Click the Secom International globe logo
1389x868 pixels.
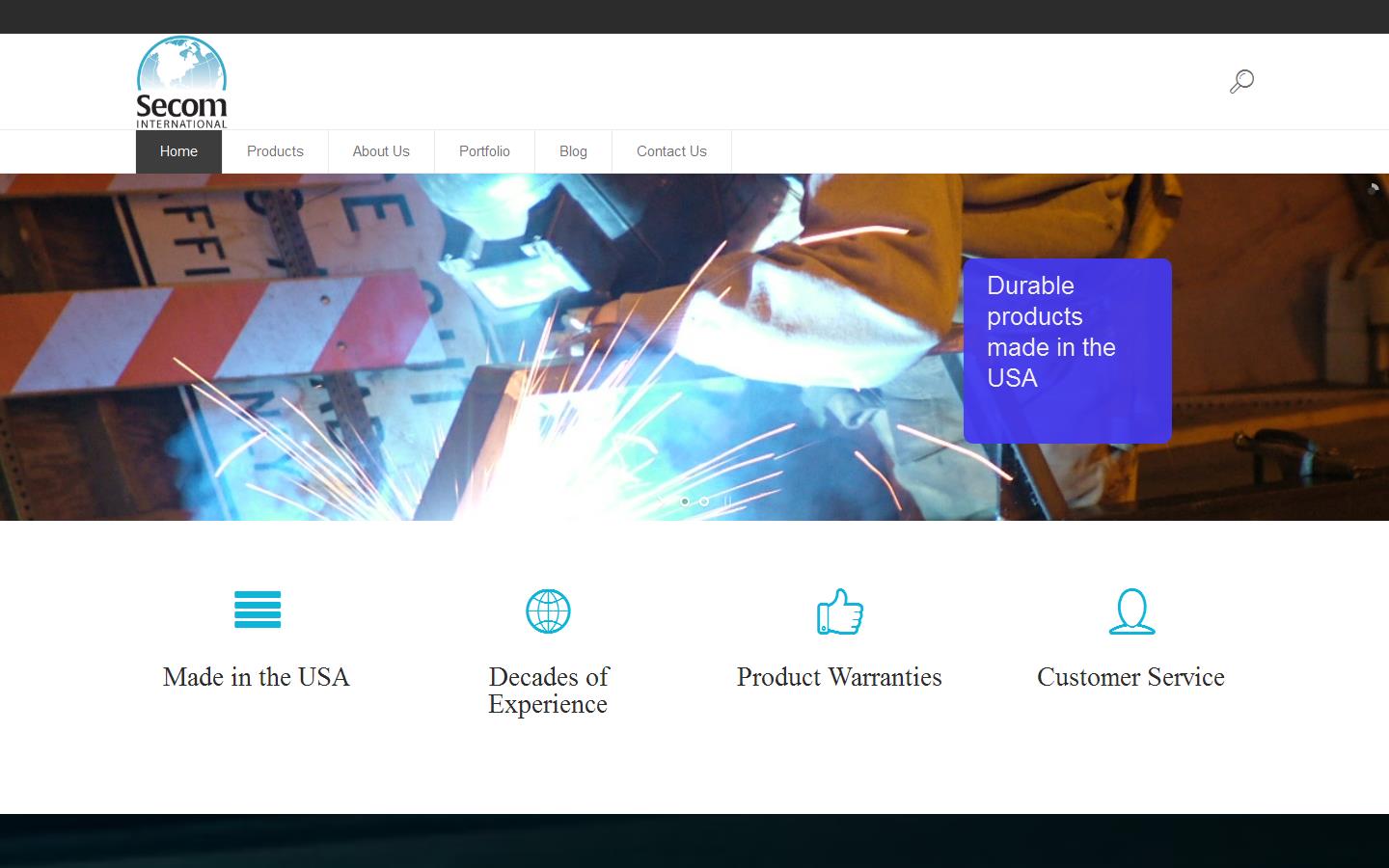180,81
